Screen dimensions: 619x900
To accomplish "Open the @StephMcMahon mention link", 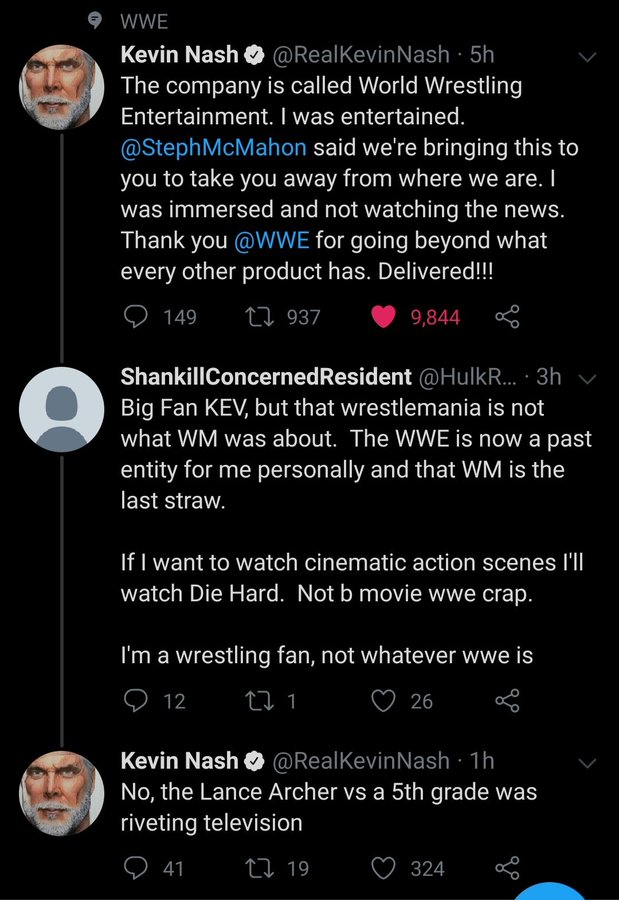I will point(213,148).
